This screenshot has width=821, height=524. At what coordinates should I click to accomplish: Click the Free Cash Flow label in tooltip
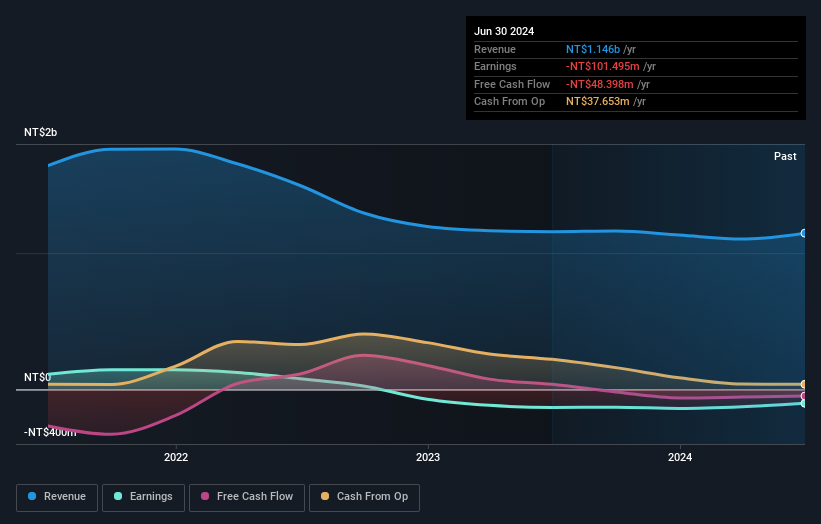coord(512,84)
